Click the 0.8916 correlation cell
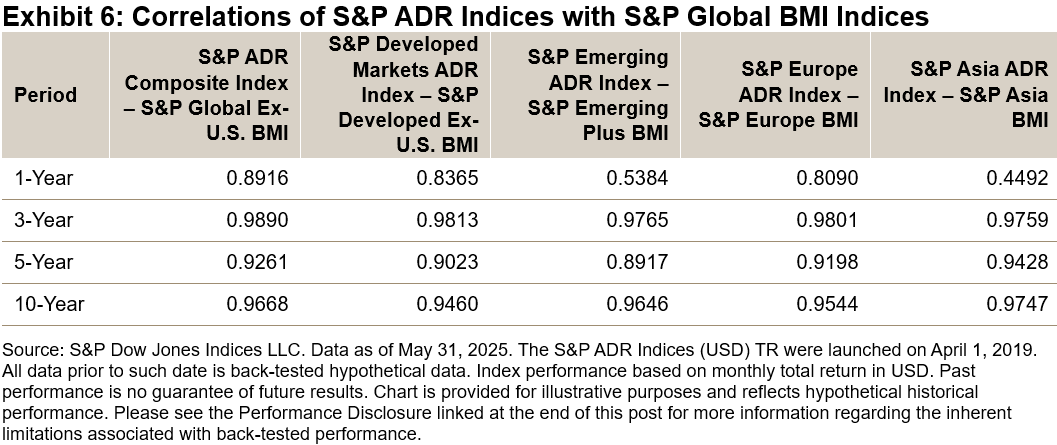The image size is (1057, 445). [x=260, y=178]
